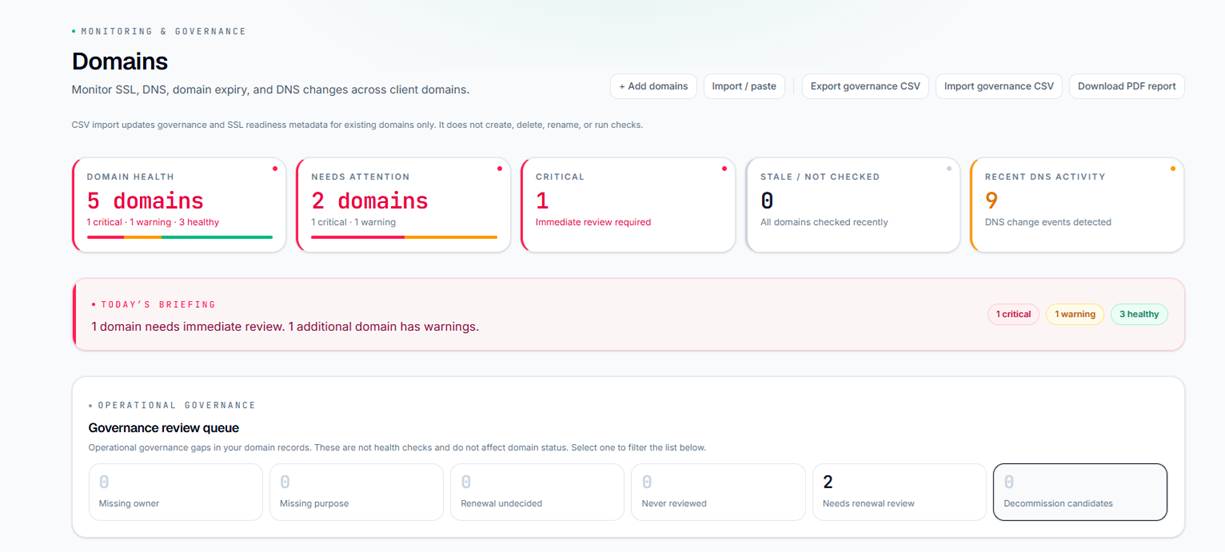Screen dimensions: 1225x552
Task: Select the Decommission candidates tile
Action: point(1080,492)
